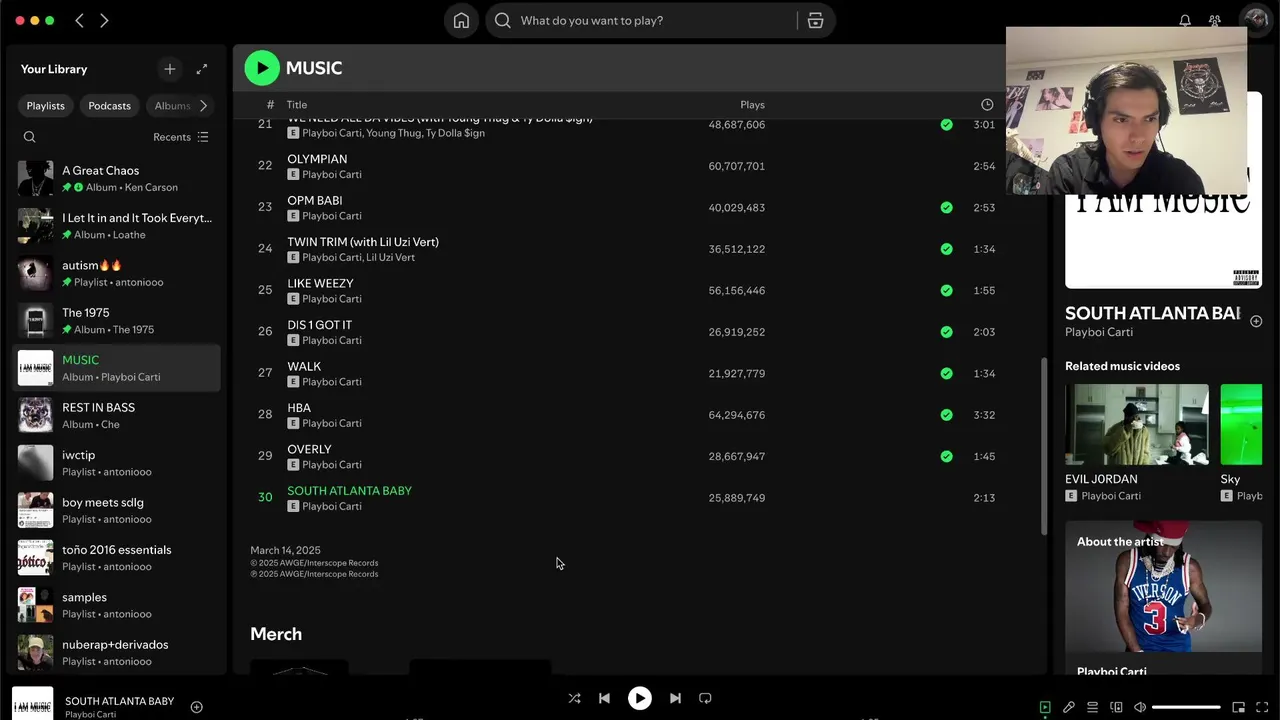Image resolution: width=1280 pixels, height=720 pixels.
Task: Click the Title column header
Action: click(296, 104)
